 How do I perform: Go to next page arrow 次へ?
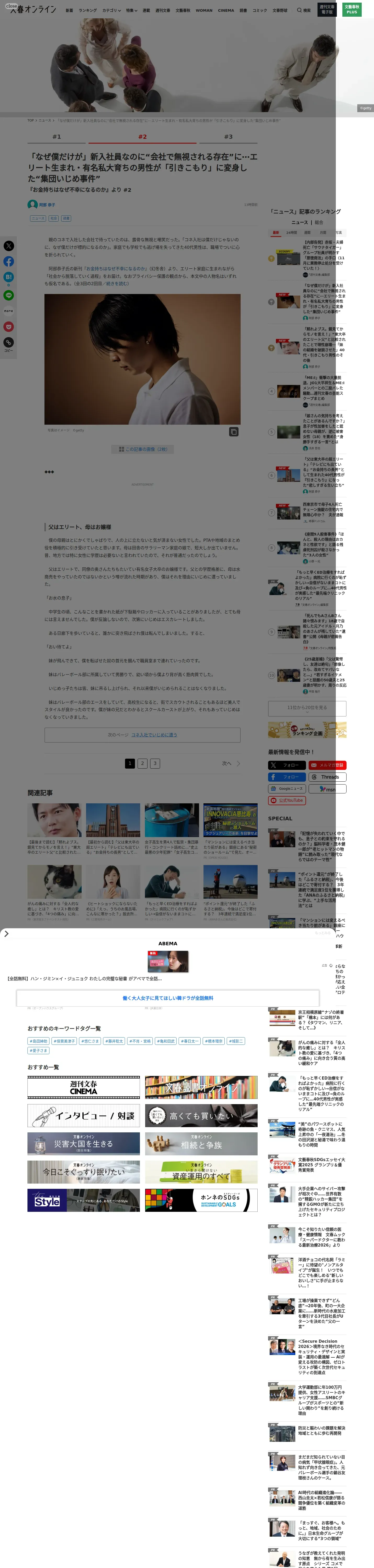[x=231, y=763]
